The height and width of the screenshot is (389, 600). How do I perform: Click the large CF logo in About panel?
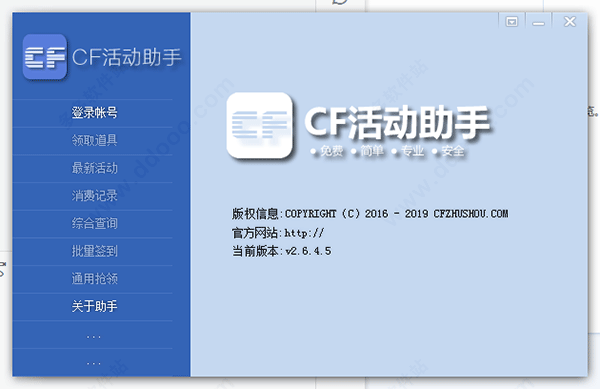pyautogui.click(x=259, y=125)
